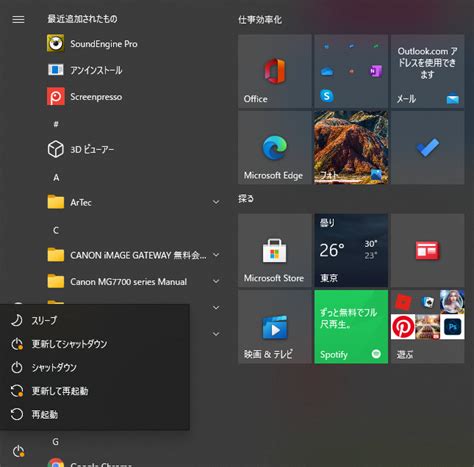Choose 更新してシャットダウン in power menu
The image size is (474, 467).
95,344
